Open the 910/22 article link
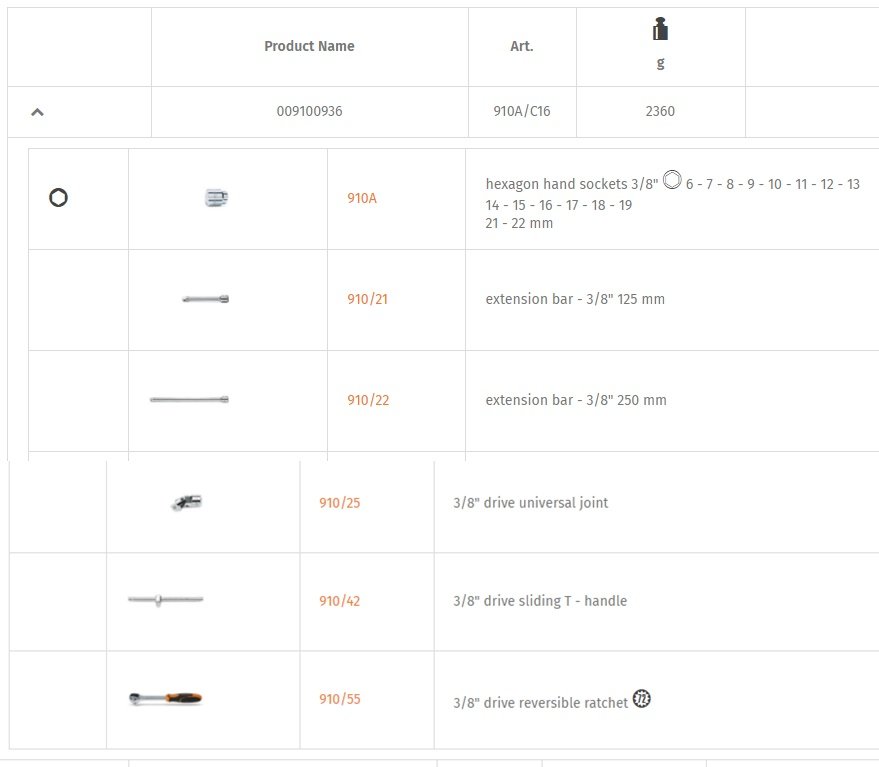 368,400
